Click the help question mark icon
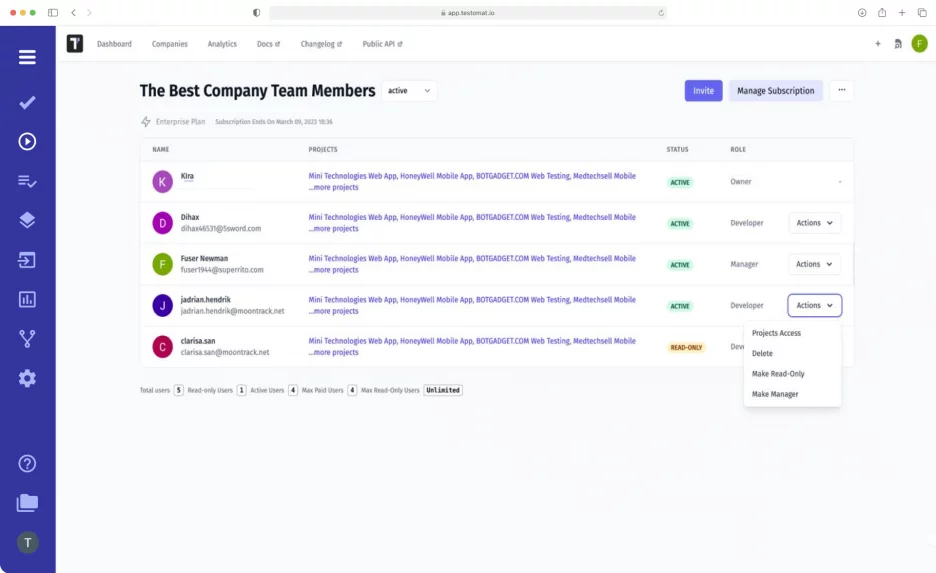Image resolution: width=936 pixels, height=573 pixels. (x=27, y=463)
